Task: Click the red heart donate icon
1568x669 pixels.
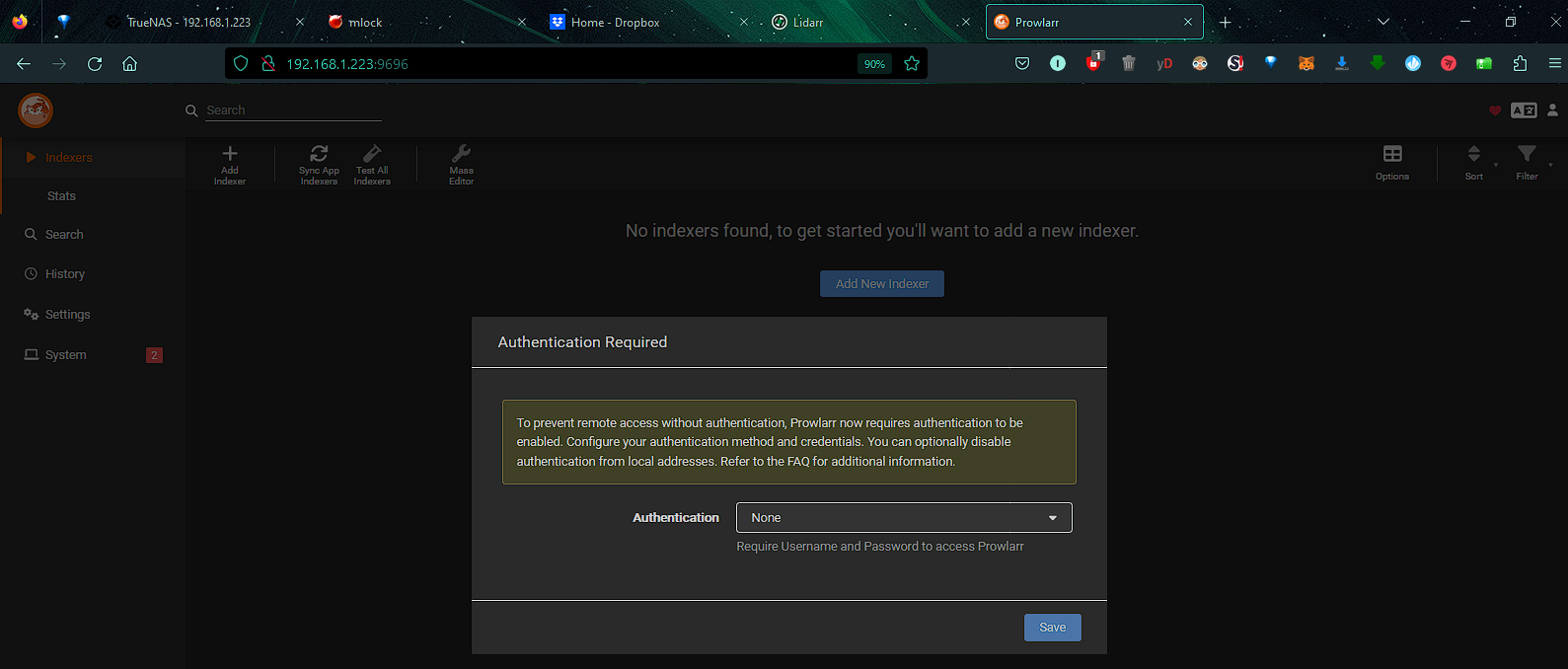Action: tap(1495, 111)
